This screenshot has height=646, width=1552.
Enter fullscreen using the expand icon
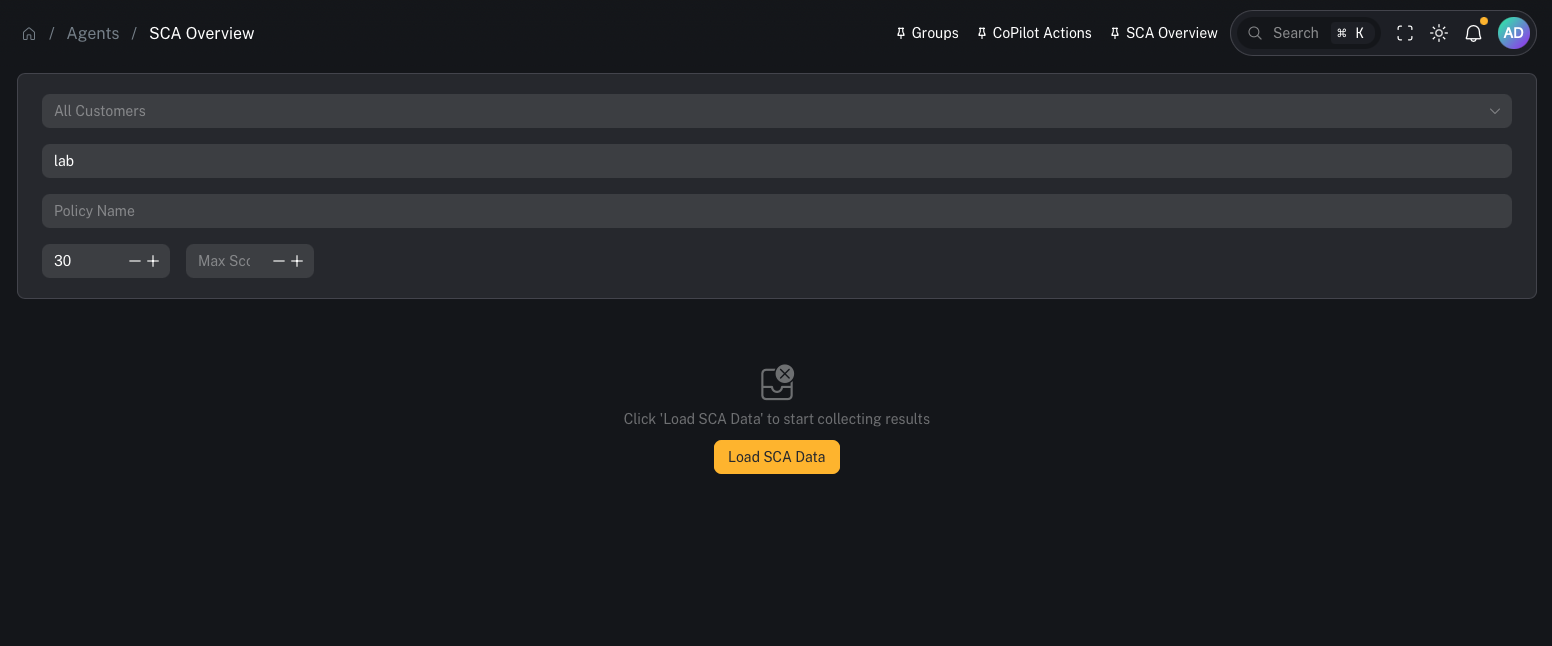[1405, 33]
